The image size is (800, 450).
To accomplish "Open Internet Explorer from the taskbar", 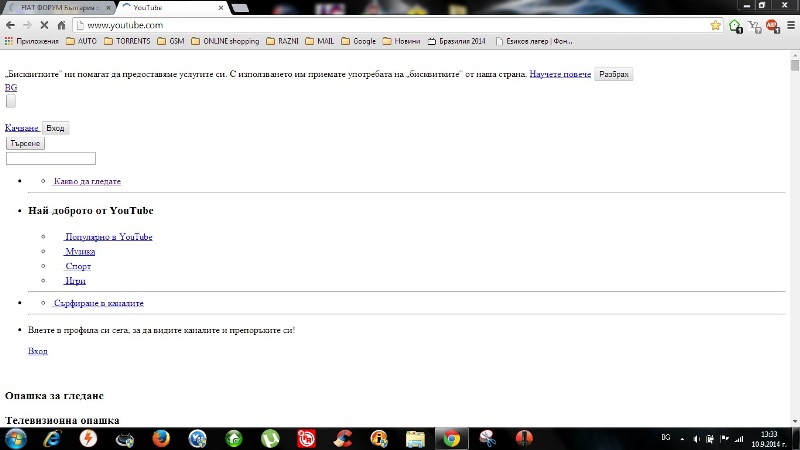I will [52, 438].
